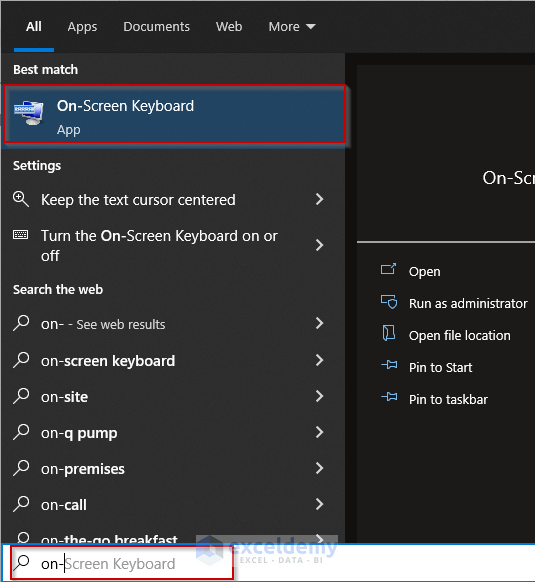
Task: Select Pin to Start
Action: pos(440,367)
